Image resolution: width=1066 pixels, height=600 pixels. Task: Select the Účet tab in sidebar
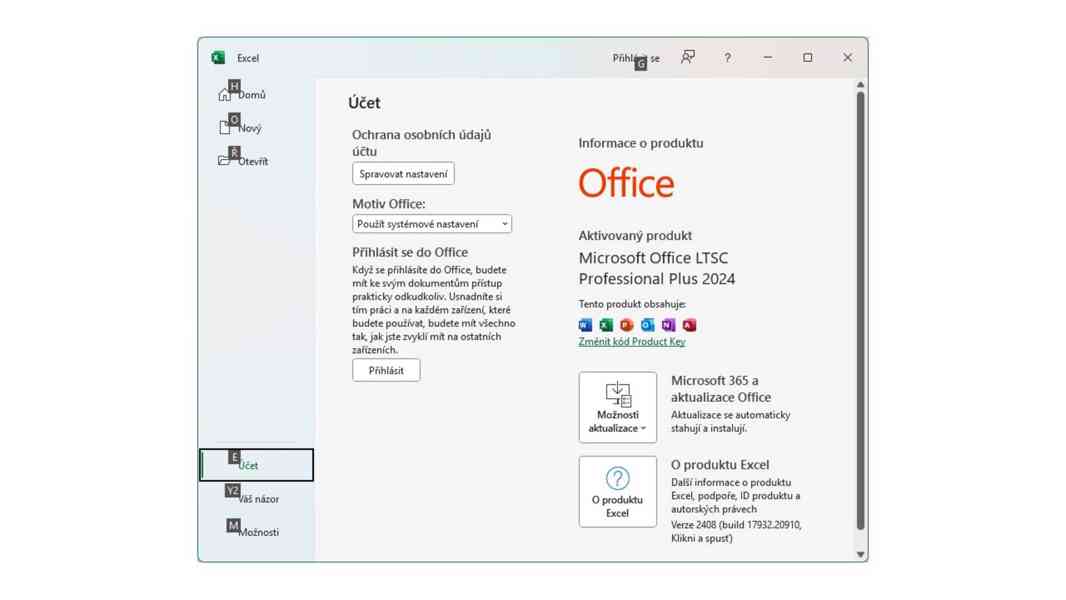tap(257, 465)
